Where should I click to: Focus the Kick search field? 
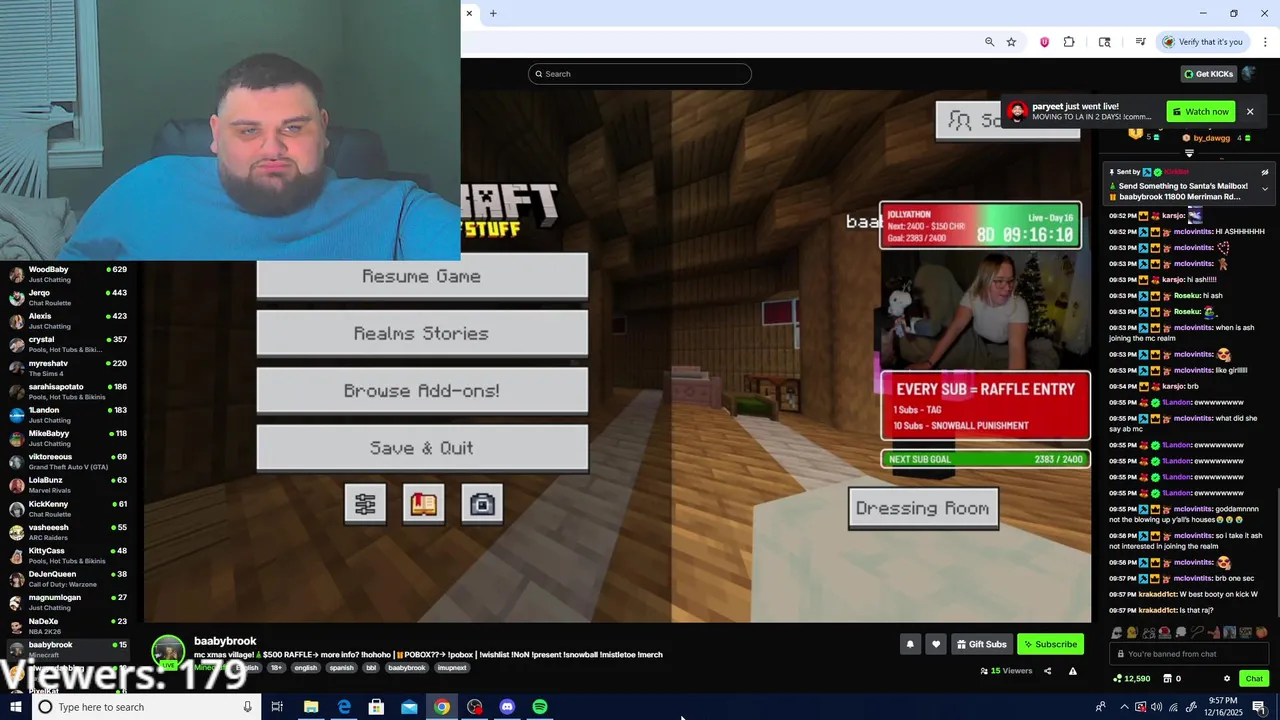click(x=640, y=74)
